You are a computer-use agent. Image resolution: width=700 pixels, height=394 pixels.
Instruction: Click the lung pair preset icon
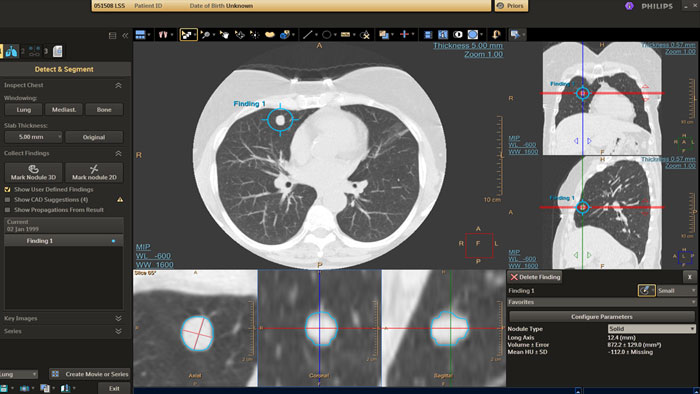[163, 34]
